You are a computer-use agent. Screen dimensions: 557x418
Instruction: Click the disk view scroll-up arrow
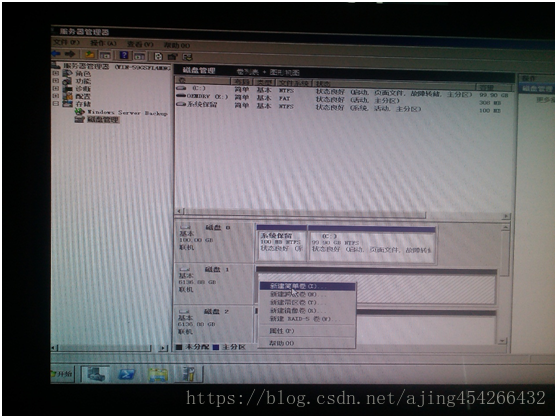click(505, 227)
